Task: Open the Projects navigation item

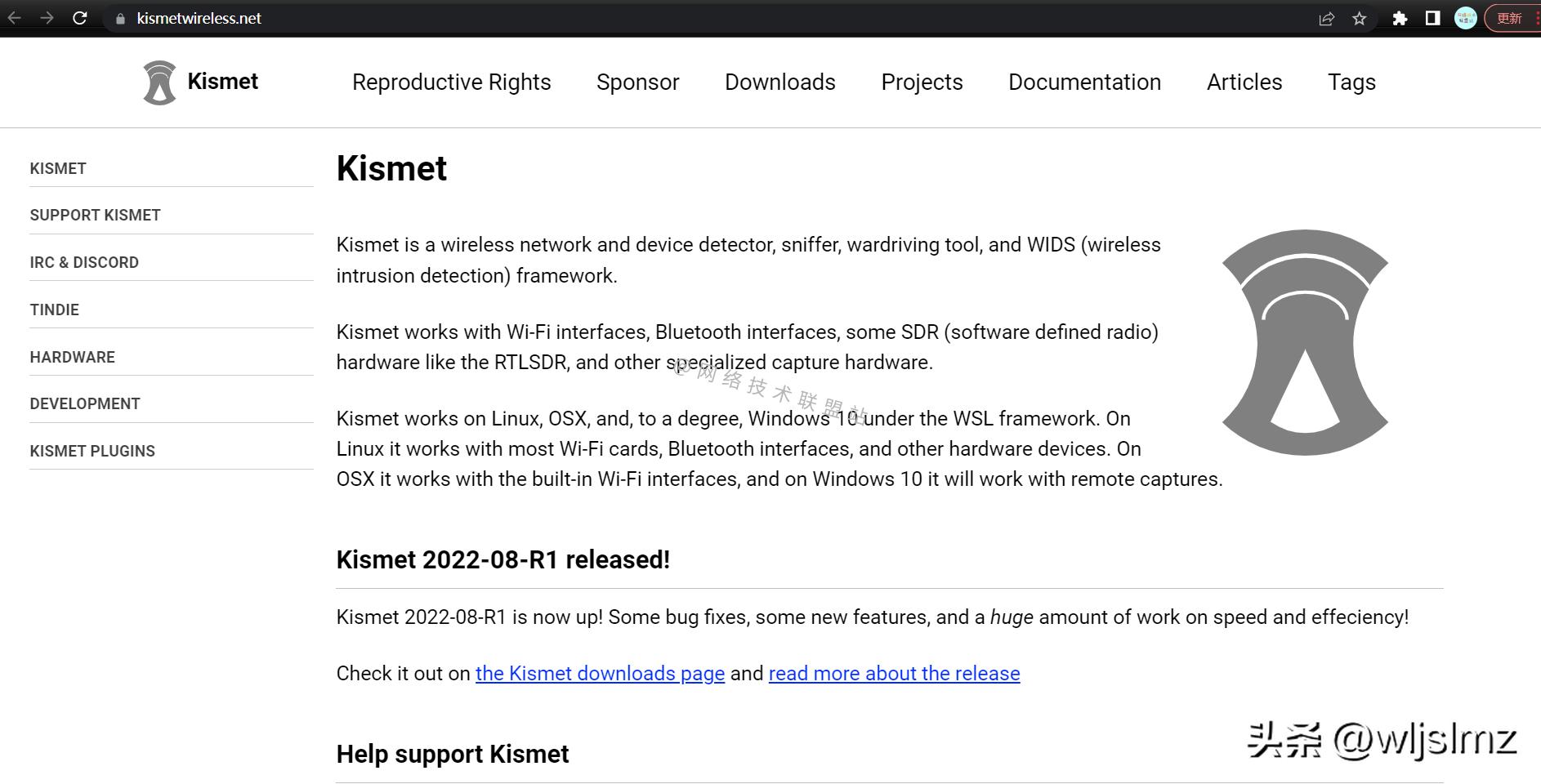Action: click(x=922, y=82)
